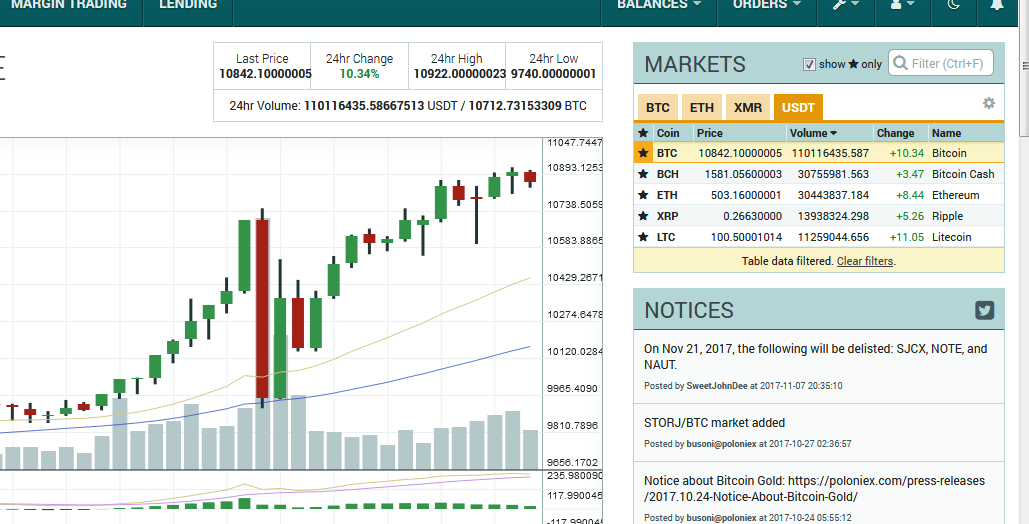Screen dimensions: 1029x524
Task: Switch to ETH markets tab
Action: click(x=702, y=108)
